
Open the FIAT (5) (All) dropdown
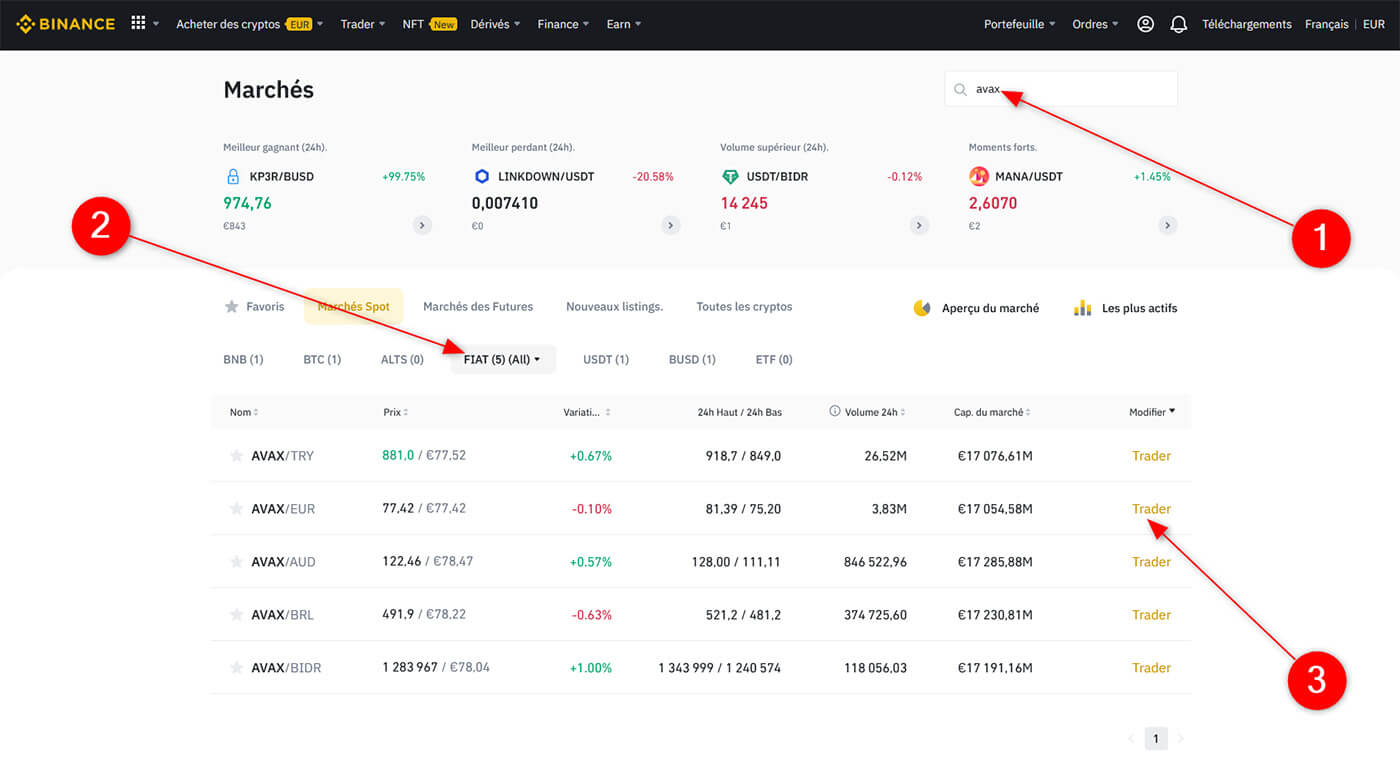click(503, 359)
